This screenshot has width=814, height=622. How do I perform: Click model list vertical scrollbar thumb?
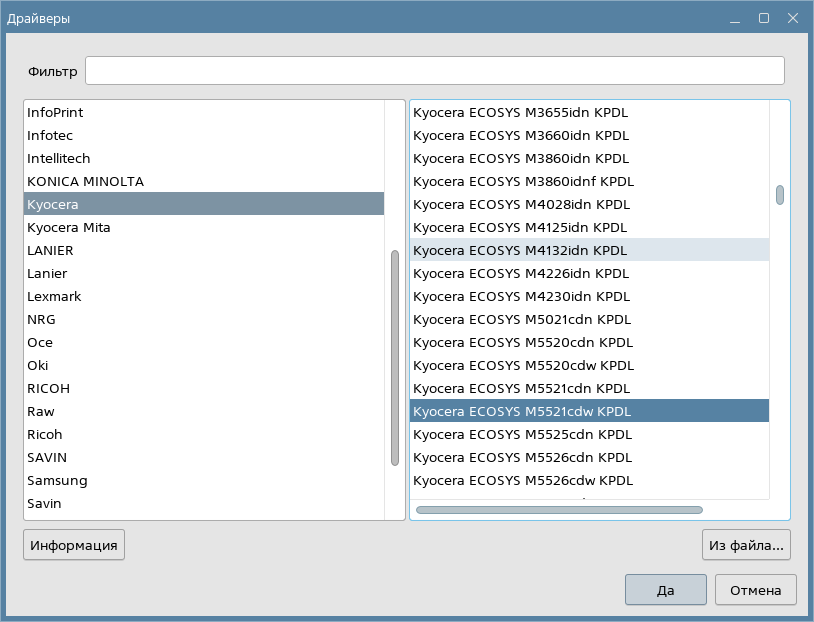click(780, 195)
